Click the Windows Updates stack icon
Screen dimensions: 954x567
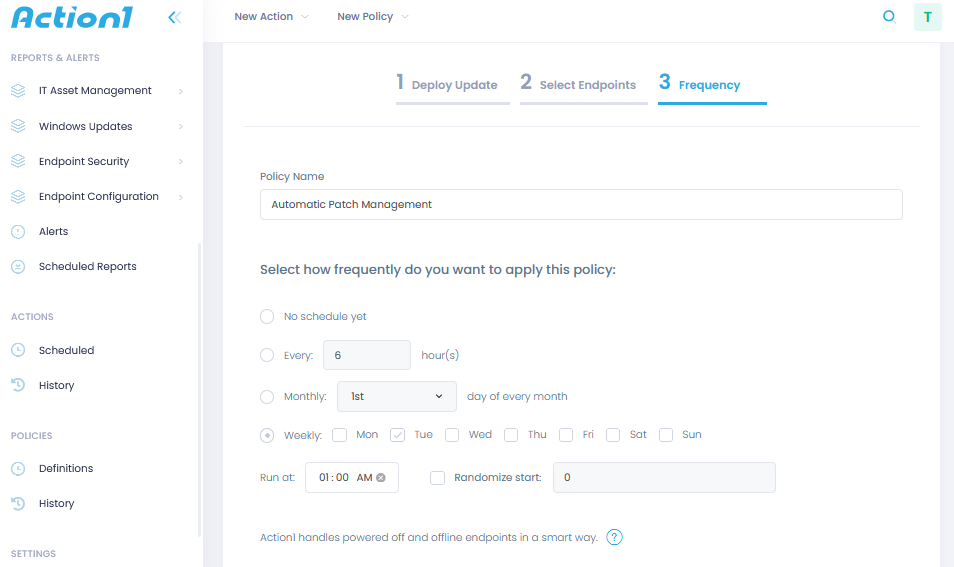click(18, 126)
